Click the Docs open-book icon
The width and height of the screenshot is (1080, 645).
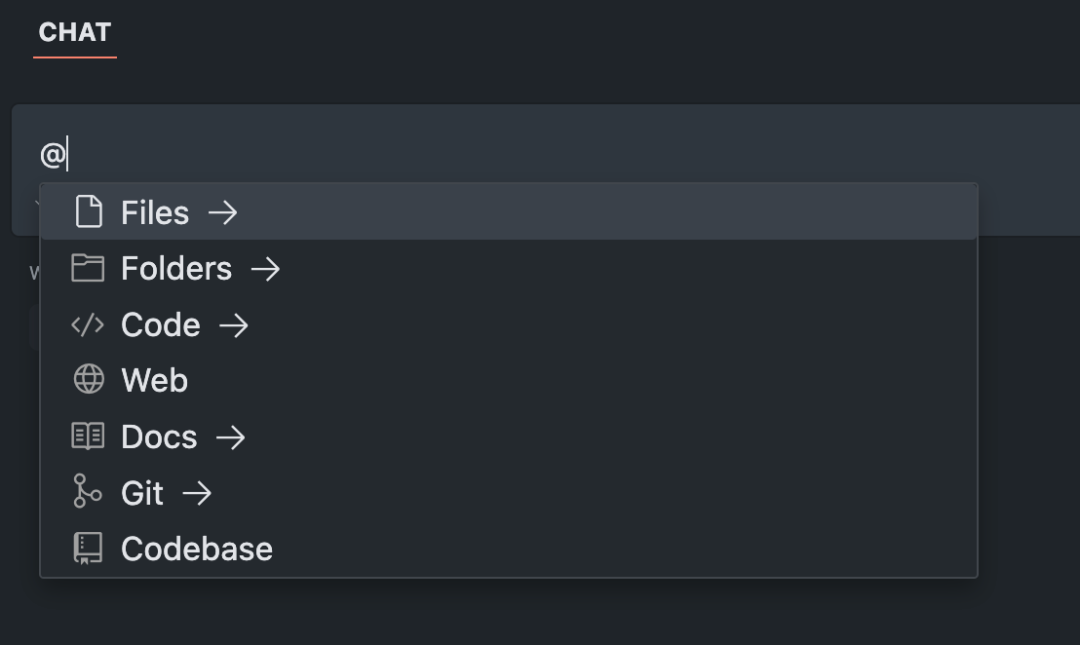coord(88,436)
